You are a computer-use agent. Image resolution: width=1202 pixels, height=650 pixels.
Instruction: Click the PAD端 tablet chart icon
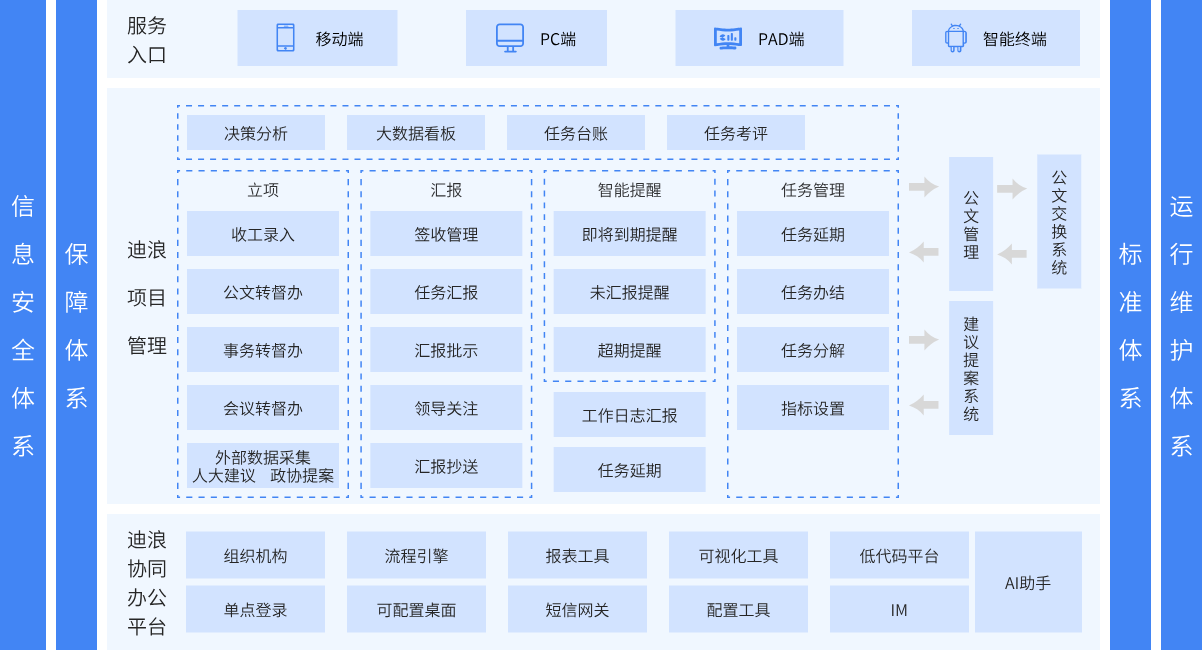[727, 38]
